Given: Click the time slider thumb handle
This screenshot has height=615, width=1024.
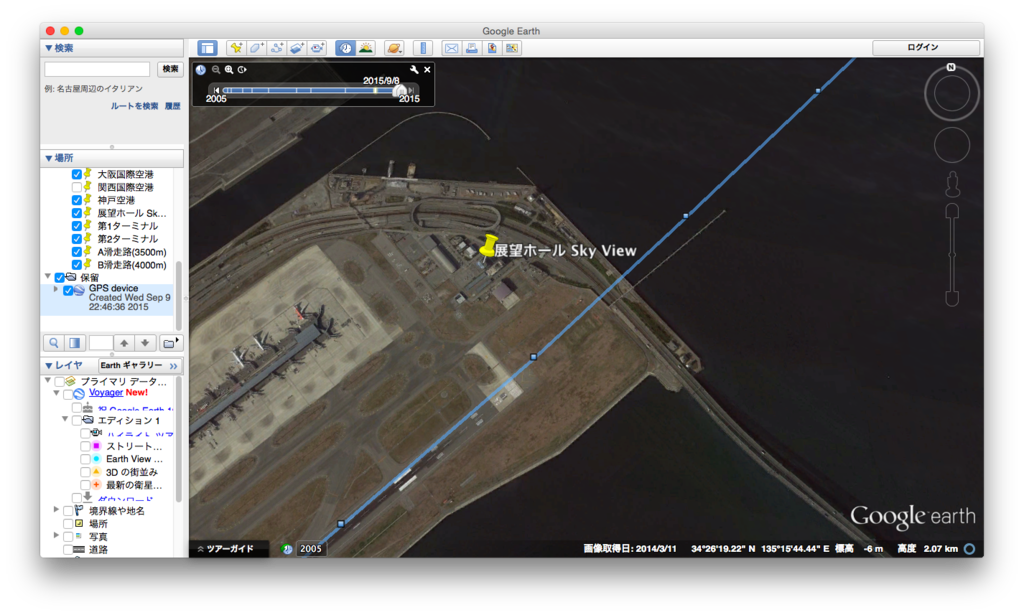Looking at the screenshot, I should [400, 90].
